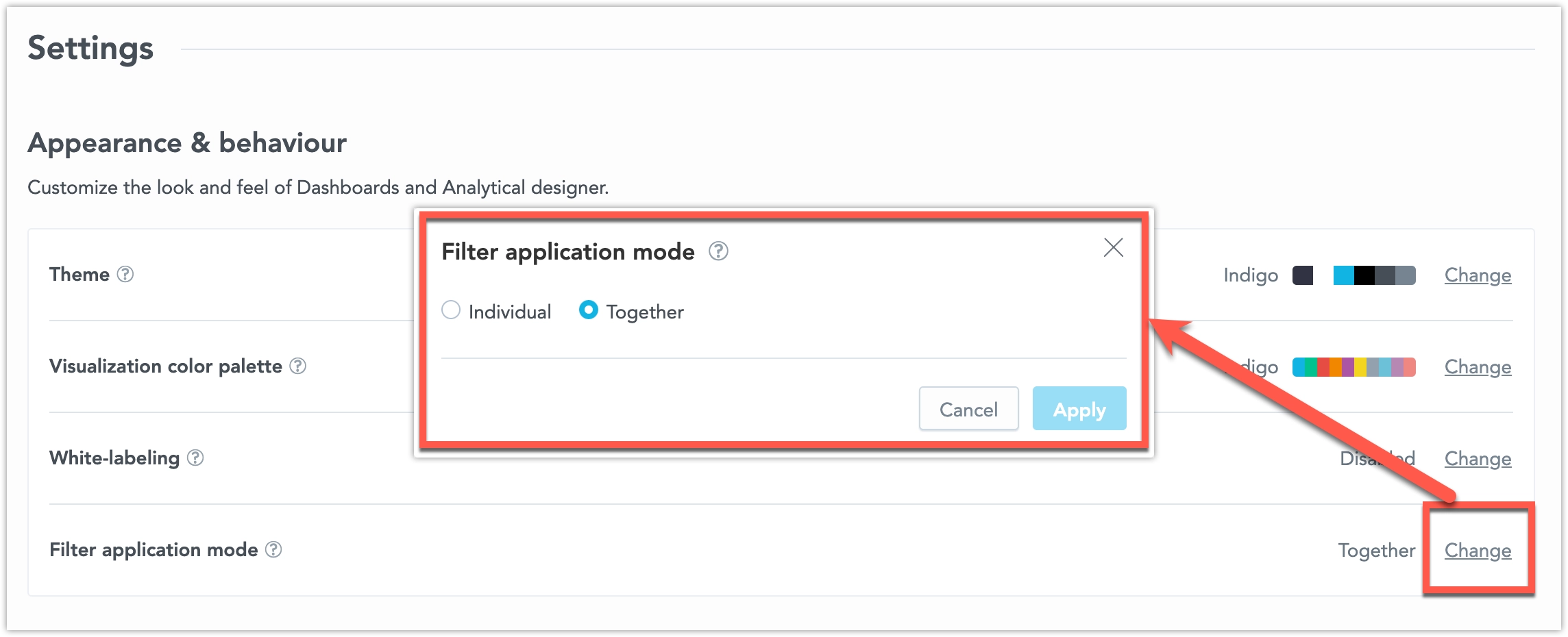This screenshot has height=637, width=1568.
Task: Click the Filter application mode help icon
Action: tap(273, 550)
